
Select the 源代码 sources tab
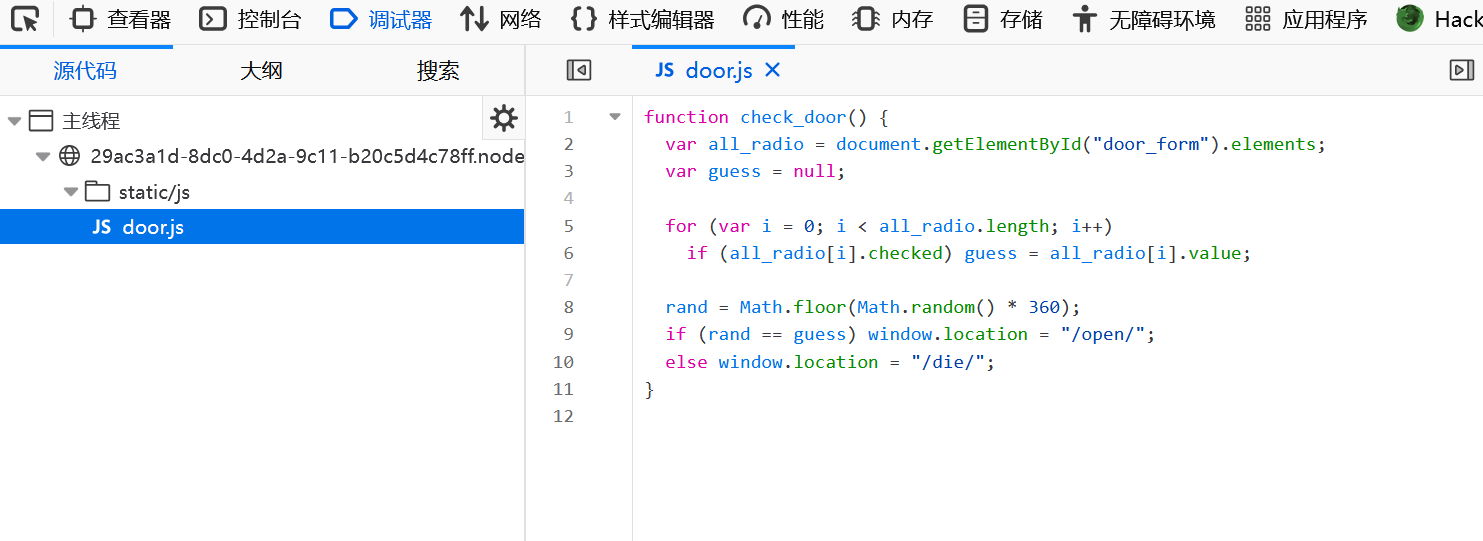pyautogui.click(x=85, y=71)
